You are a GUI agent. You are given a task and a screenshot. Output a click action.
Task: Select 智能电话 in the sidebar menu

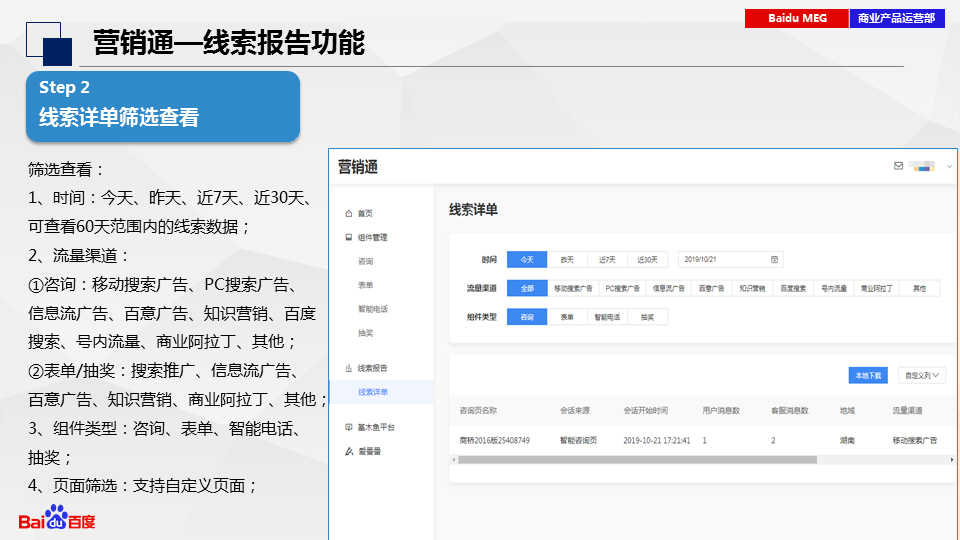coord(373,309)
